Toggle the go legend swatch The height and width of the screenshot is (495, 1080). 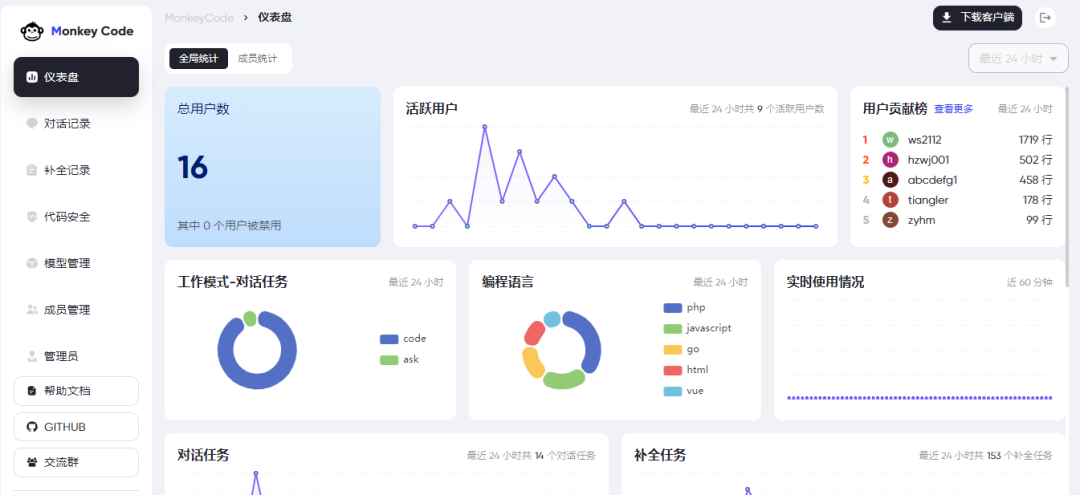click(673, 349)
